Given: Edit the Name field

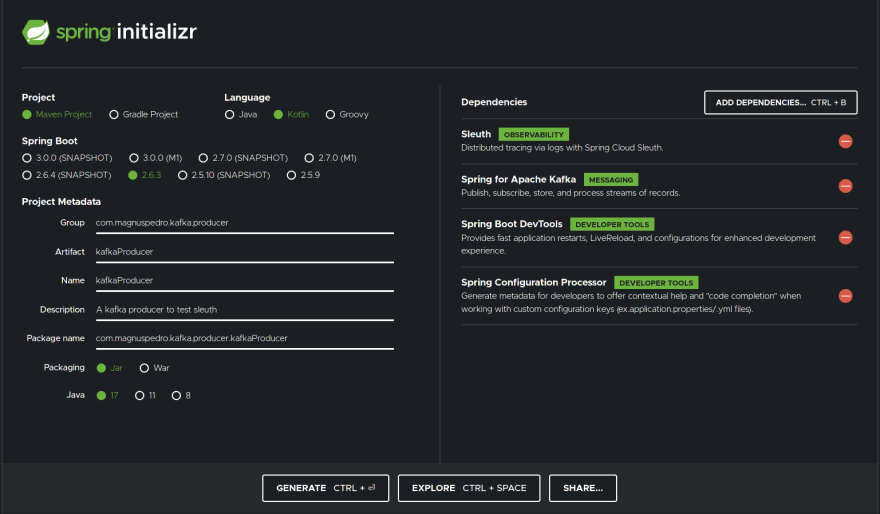Looking at the screenshot, I should pos(245,281).
